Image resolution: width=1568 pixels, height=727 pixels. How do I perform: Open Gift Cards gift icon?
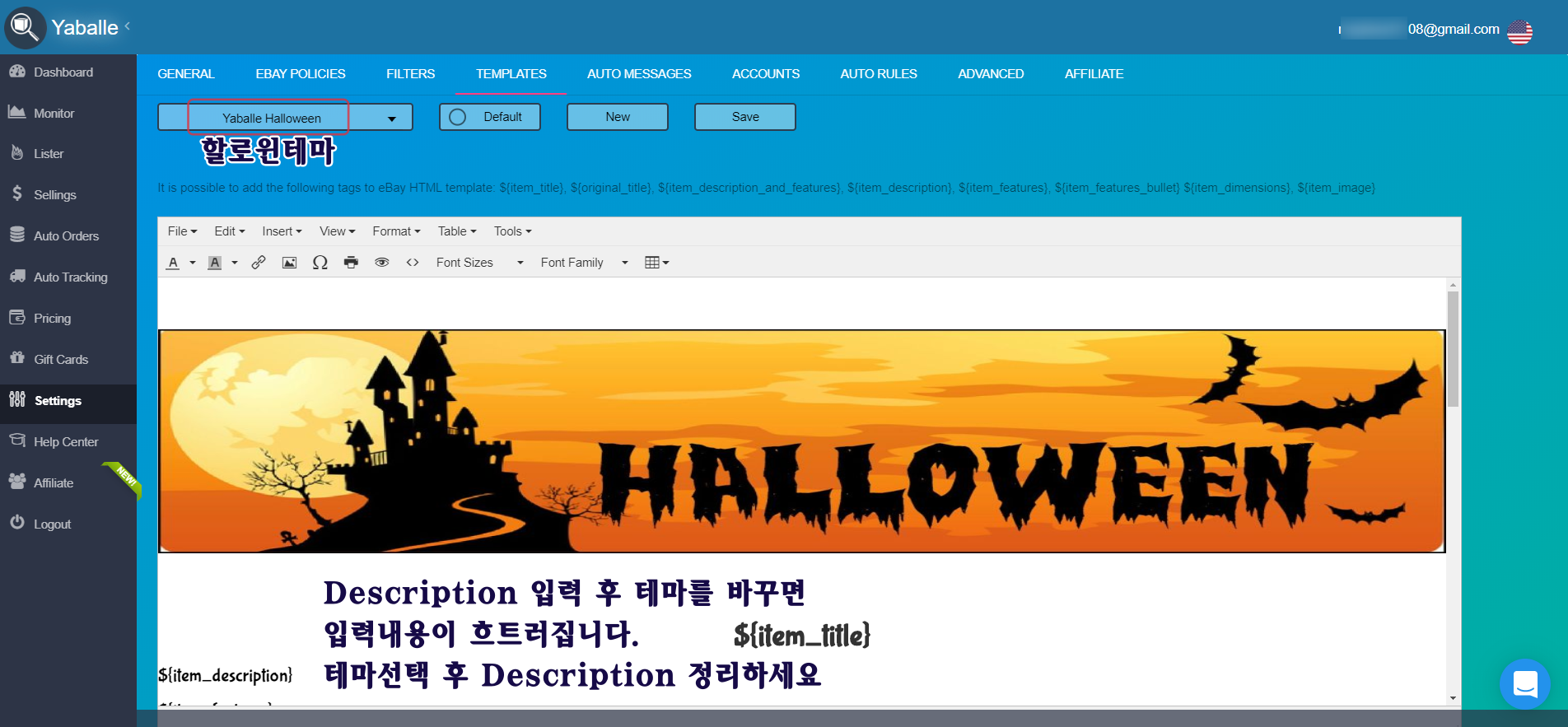[x=17, y=357]
